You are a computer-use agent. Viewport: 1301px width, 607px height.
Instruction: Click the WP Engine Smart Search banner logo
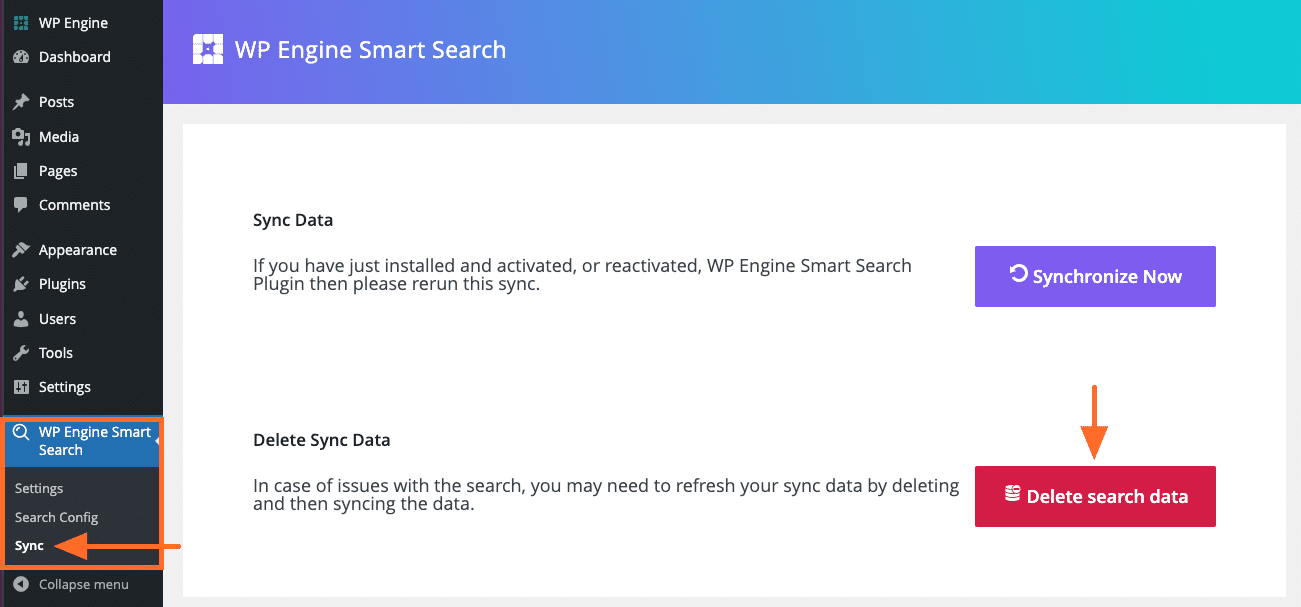207,49
